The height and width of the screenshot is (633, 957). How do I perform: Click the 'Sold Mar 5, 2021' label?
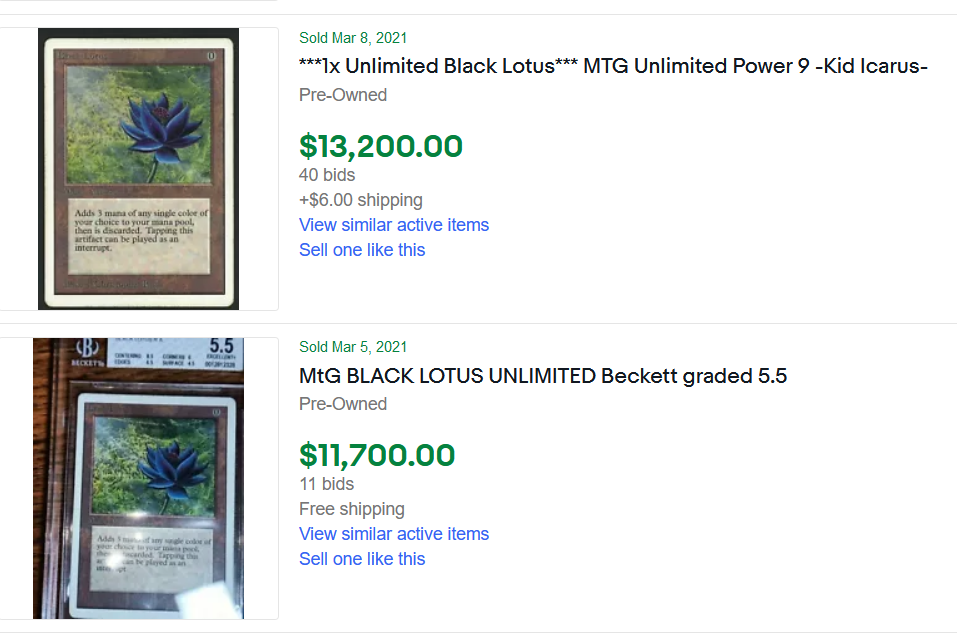coord(353,347)
